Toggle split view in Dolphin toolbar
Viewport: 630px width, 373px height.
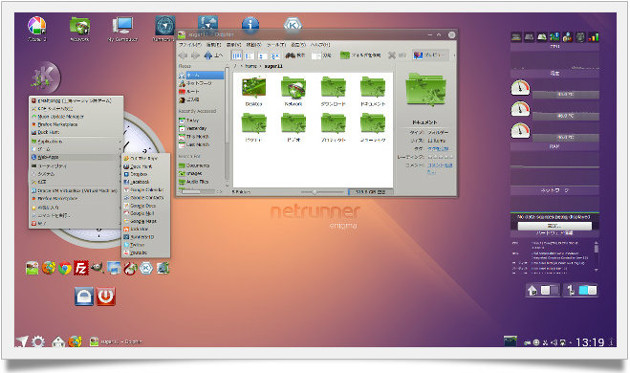click(322, 55)
